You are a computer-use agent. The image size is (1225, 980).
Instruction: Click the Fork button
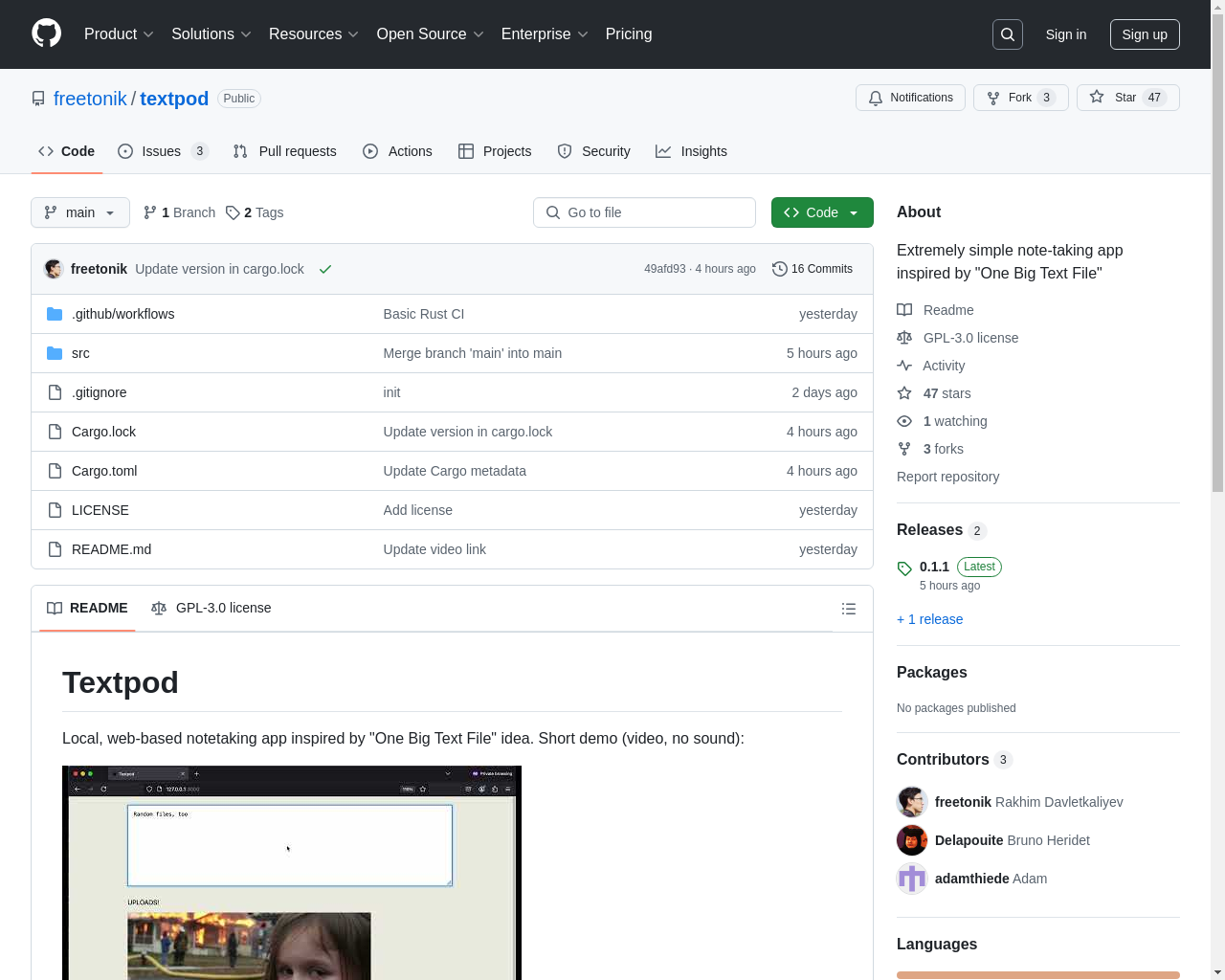coord(1021,98)
